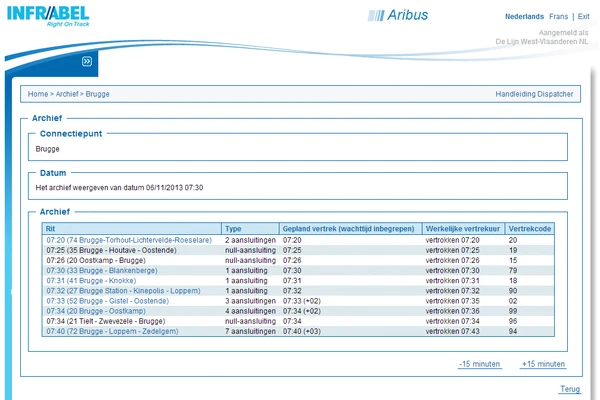Select row 07:26 (20 Oostkamp - Brugge)
The image size is (600, 400).
(298, 260)
